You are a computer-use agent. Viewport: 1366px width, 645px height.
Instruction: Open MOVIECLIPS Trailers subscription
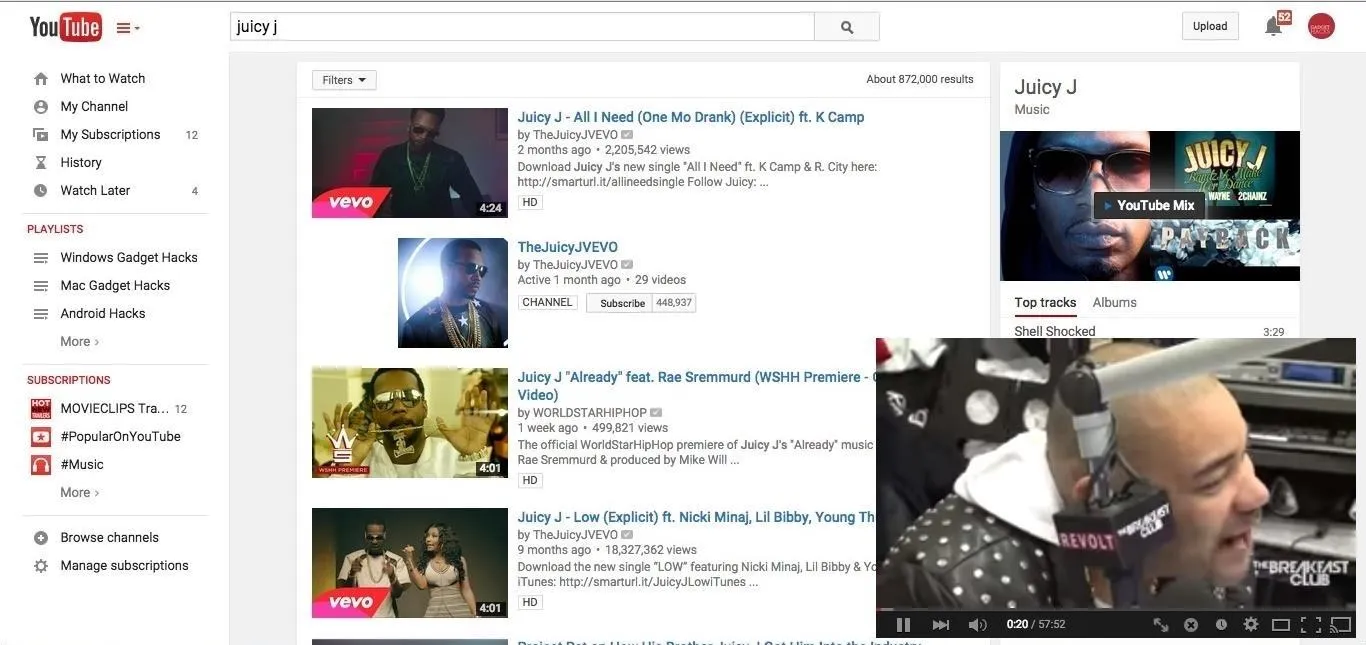coord(115,408)
